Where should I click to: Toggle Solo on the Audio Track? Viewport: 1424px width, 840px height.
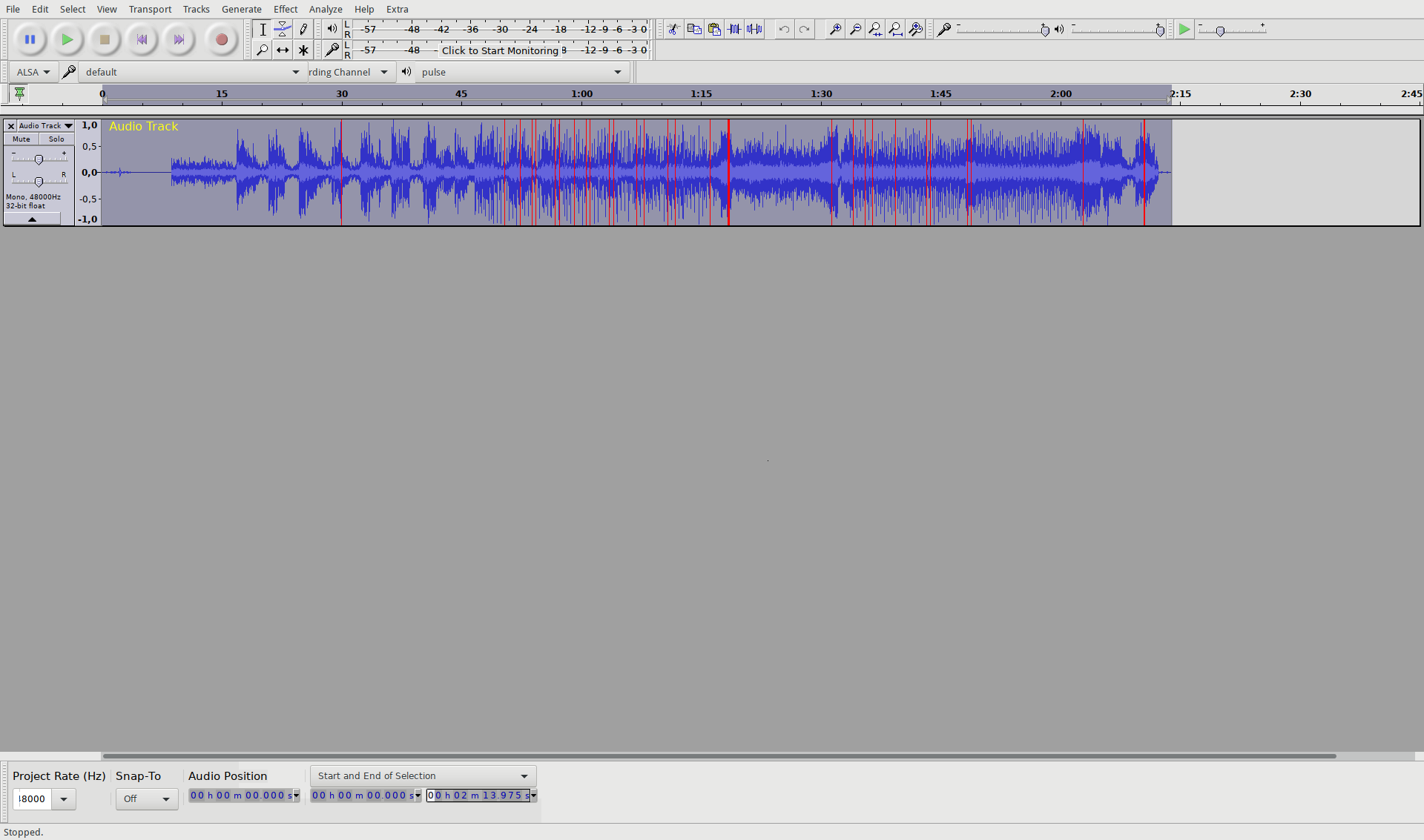click(56, 139)
